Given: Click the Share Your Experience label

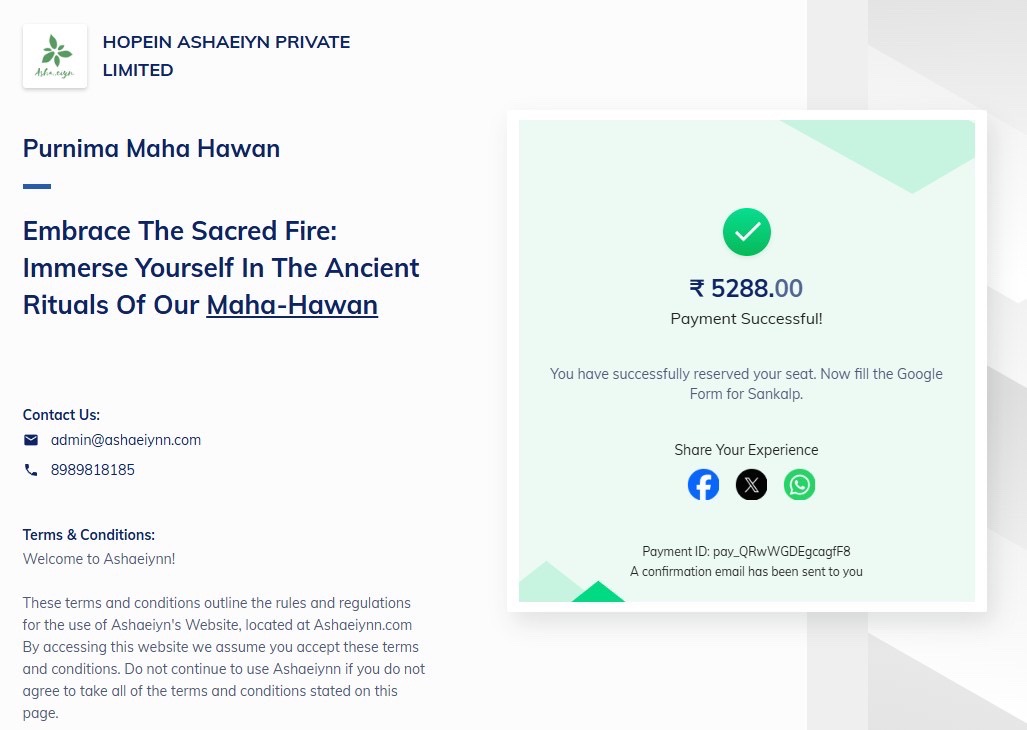Looking at the screenshot, I should [x=746, y=450].
